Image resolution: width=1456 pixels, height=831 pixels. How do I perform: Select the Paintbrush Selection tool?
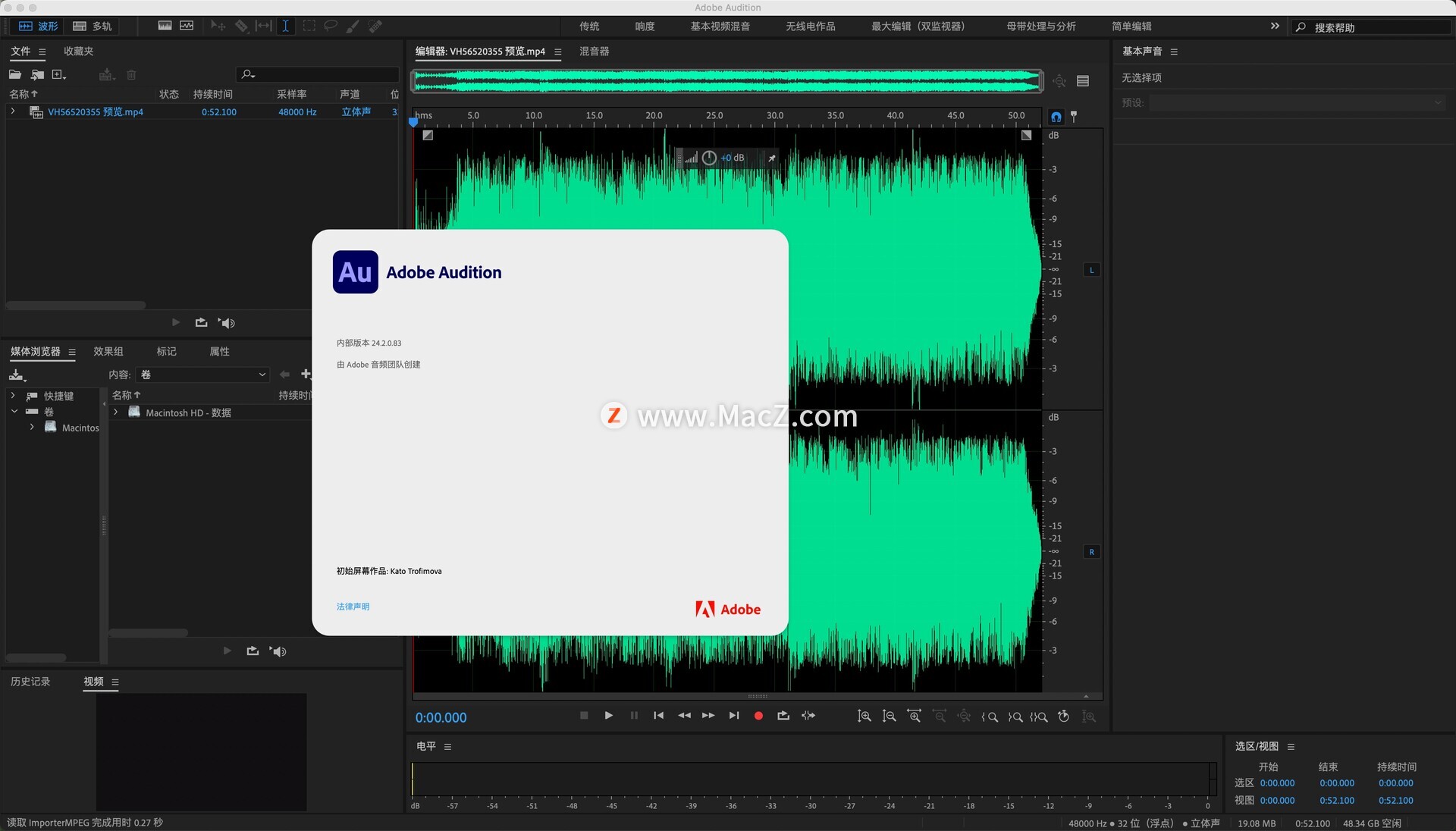[x=353, y=26]
